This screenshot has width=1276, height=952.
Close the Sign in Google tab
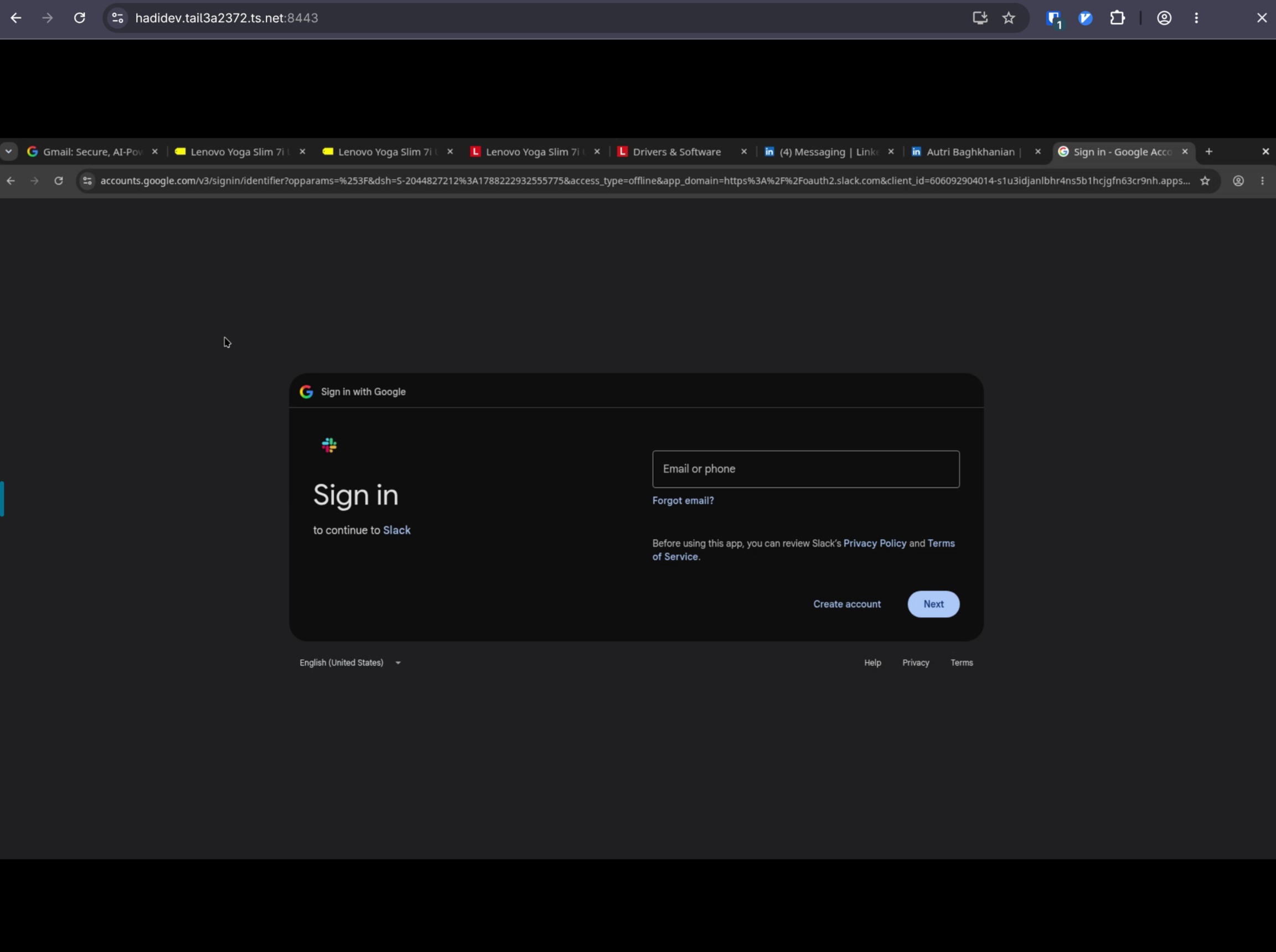[x=1184, y=152]
